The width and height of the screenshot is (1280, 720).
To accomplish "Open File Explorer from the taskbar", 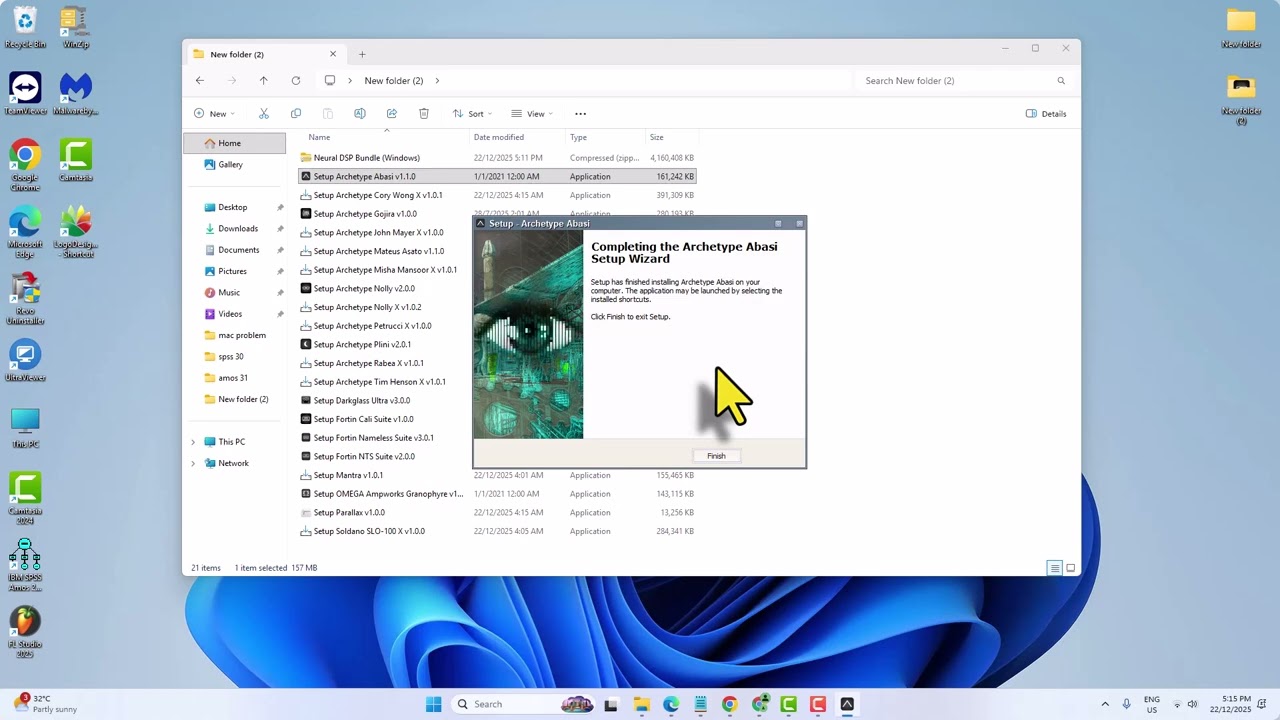I will 641,704.
